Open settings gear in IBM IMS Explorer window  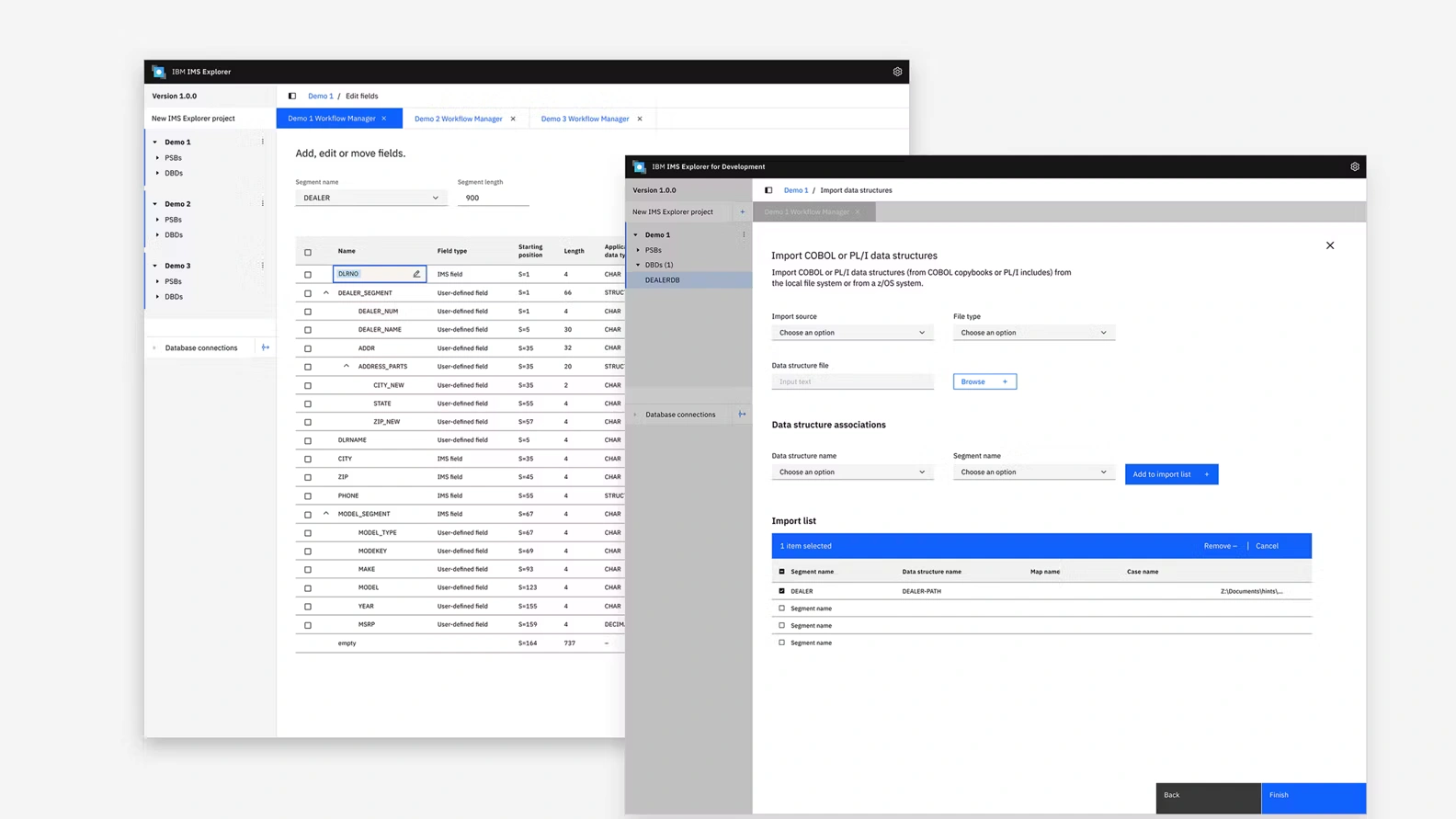click(897, 72)
